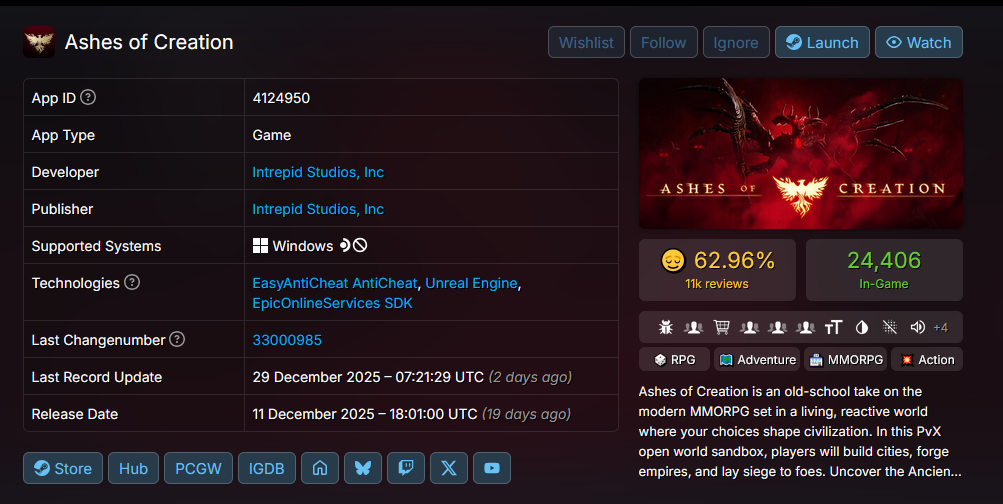
Task: Open the Last Changenumber help question mark
Action: point(177,339)
